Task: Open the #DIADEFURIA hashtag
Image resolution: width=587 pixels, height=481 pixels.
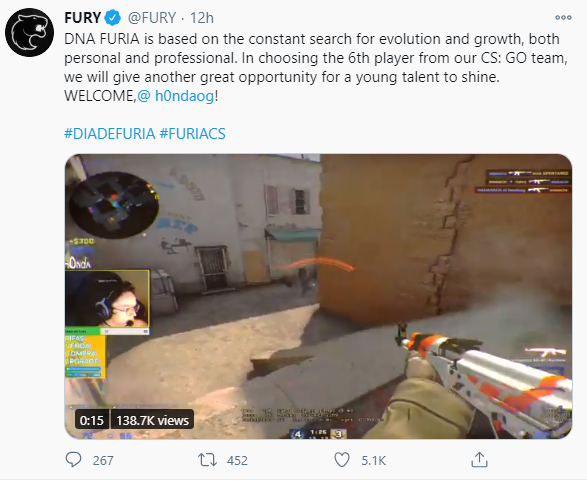Action: tap(109, 134)
